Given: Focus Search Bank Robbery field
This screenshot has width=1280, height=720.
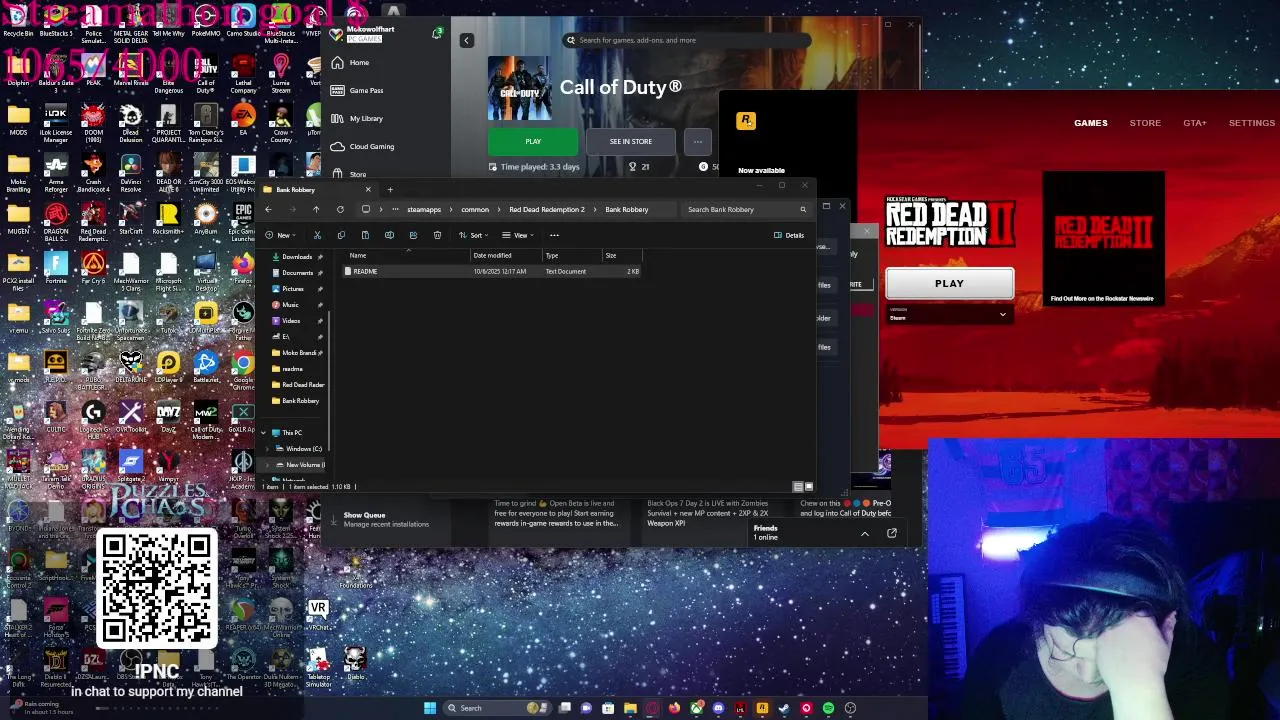Looking at the screenshot, I should click(x=745, y=209).
